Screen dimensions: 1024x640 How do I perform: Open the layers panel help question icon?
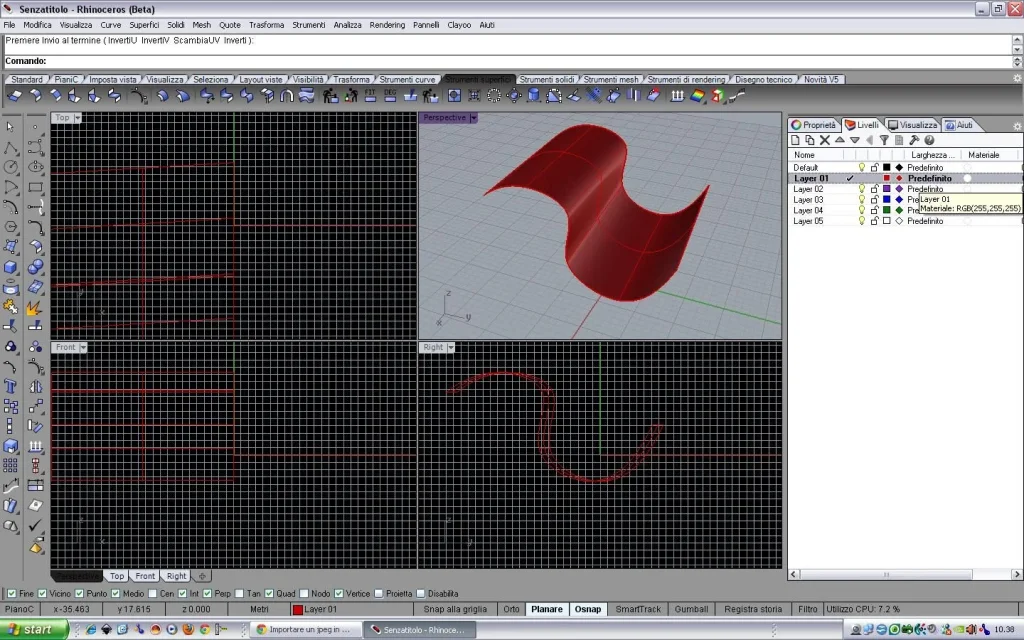click(x=929, y=140)
